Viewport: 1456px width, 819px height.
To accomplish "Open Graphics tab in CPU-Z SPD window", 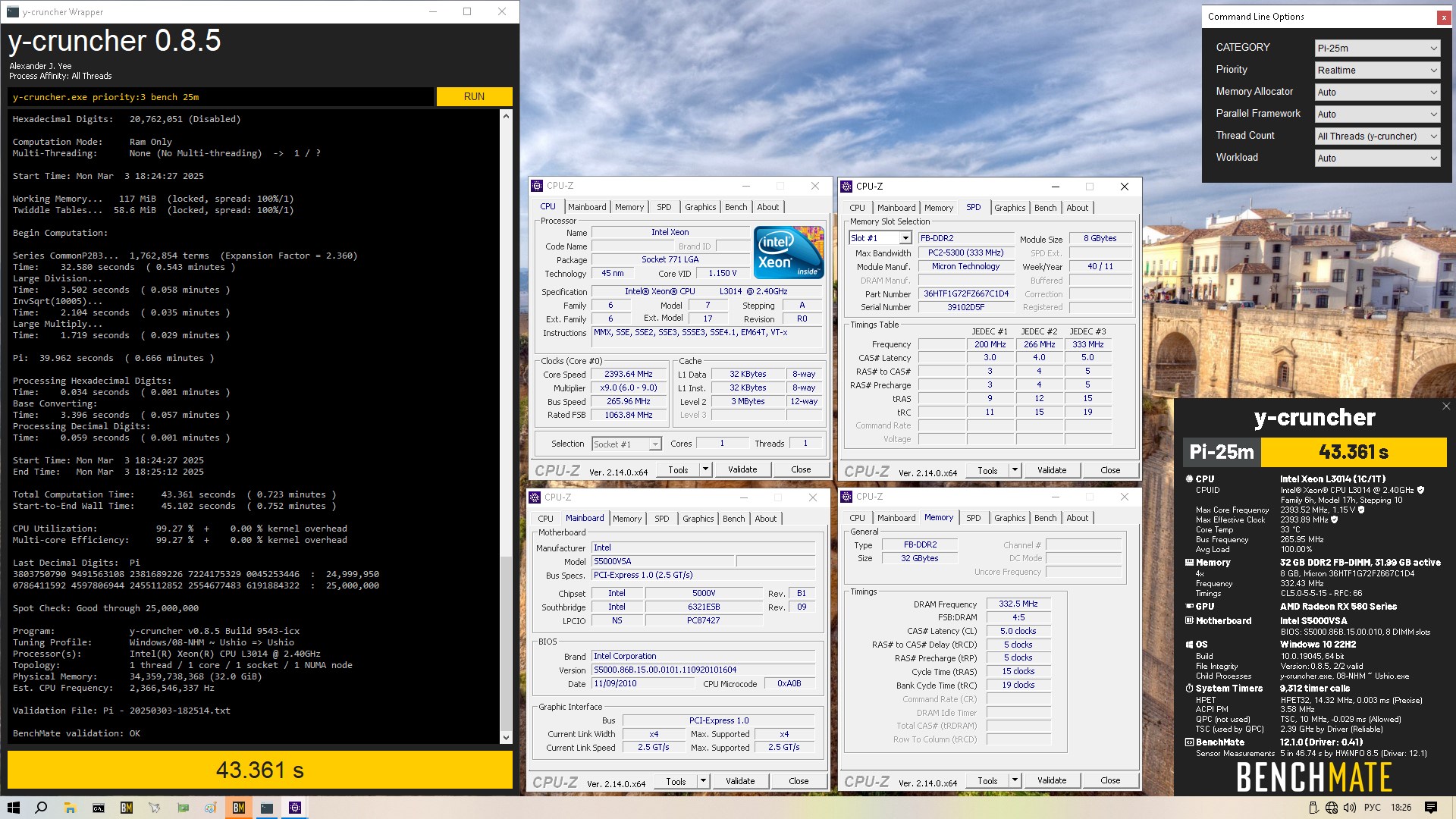I will pos(1009,208).
